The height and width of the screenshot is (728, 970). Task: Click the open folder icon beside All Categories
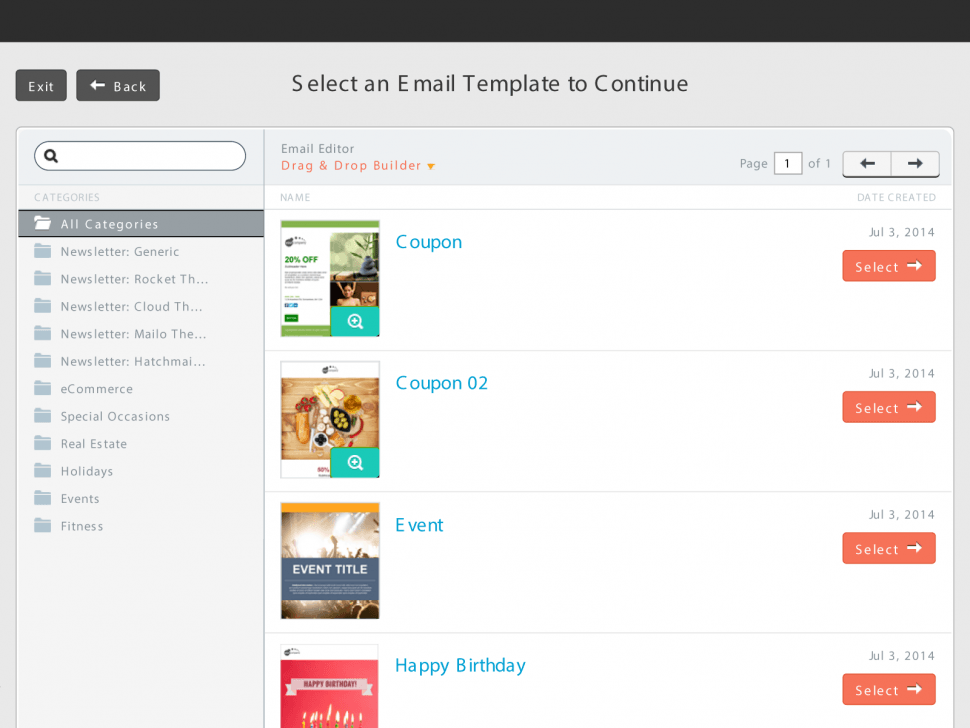click(x=42, y=224)
